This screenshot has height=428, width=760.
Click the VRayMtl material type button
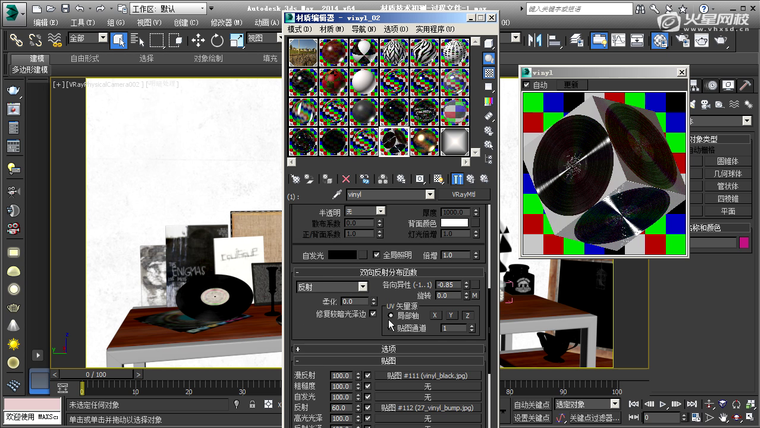click(464, 195)
